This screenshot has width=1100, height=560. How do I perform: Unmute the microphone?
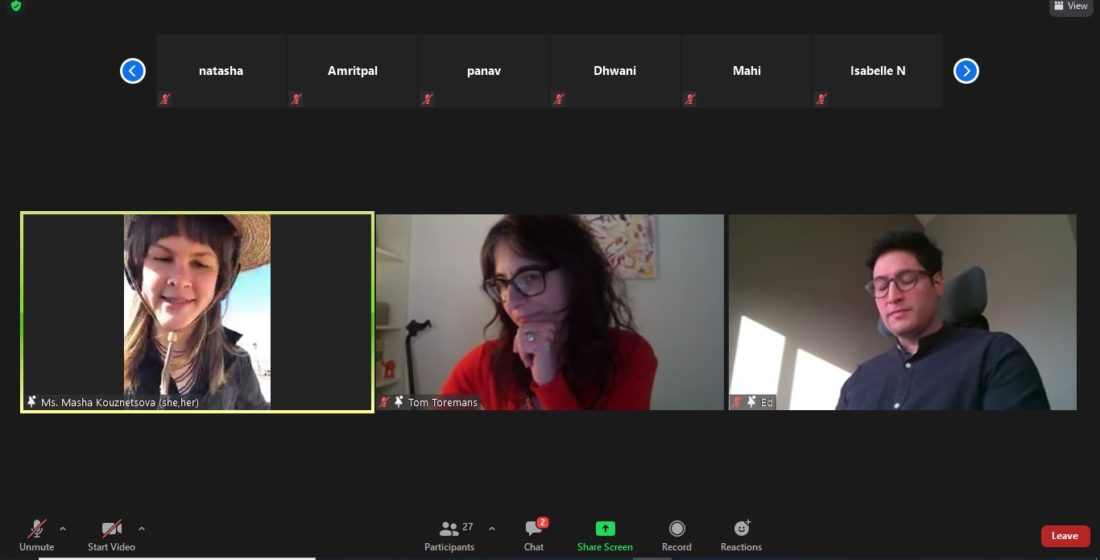tap(36, 535)
